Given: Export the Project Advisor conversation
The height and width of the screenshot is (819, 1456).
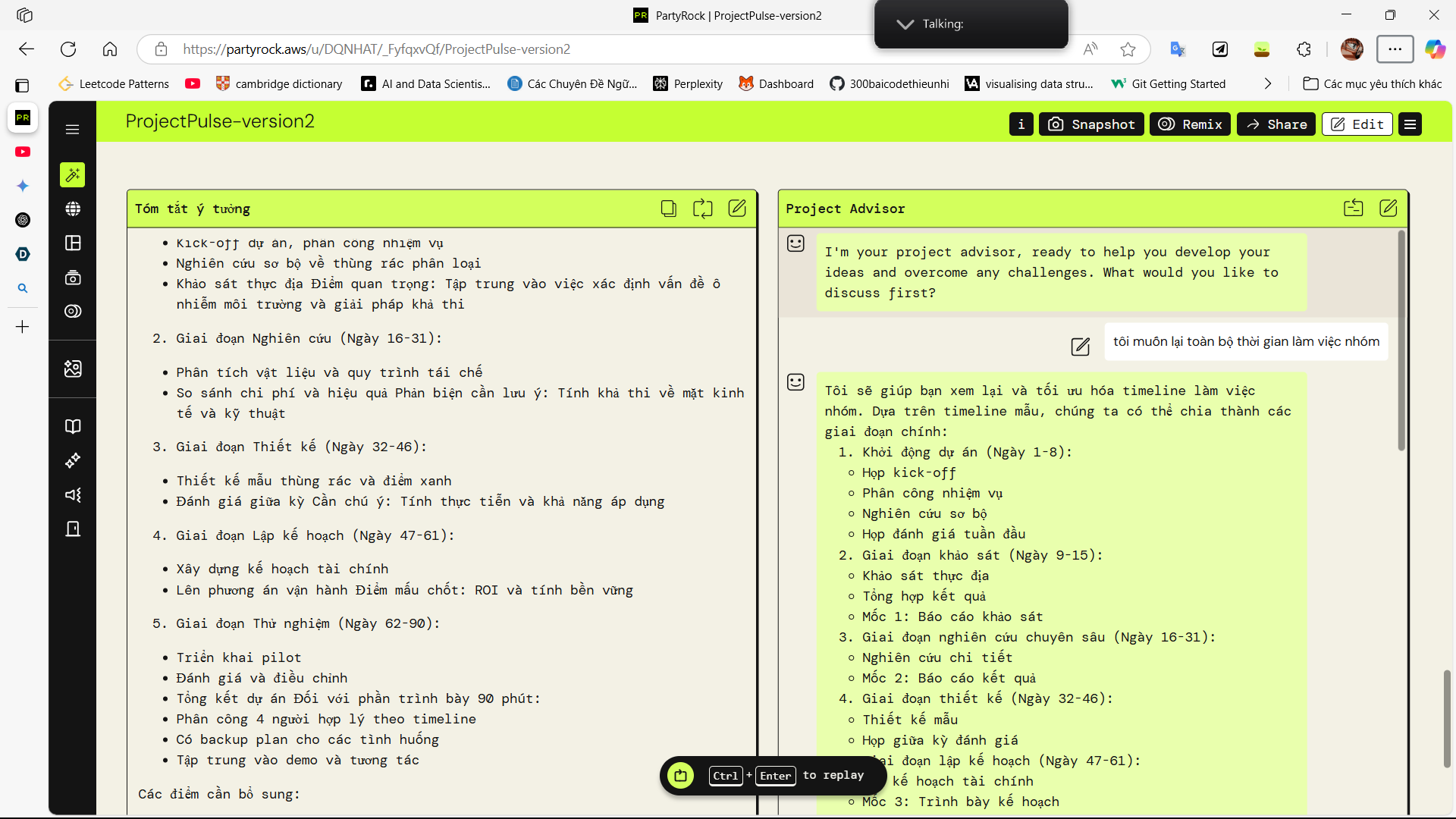Looking at the screenshot, I should pyautogui.click(x=1354, y=208).
